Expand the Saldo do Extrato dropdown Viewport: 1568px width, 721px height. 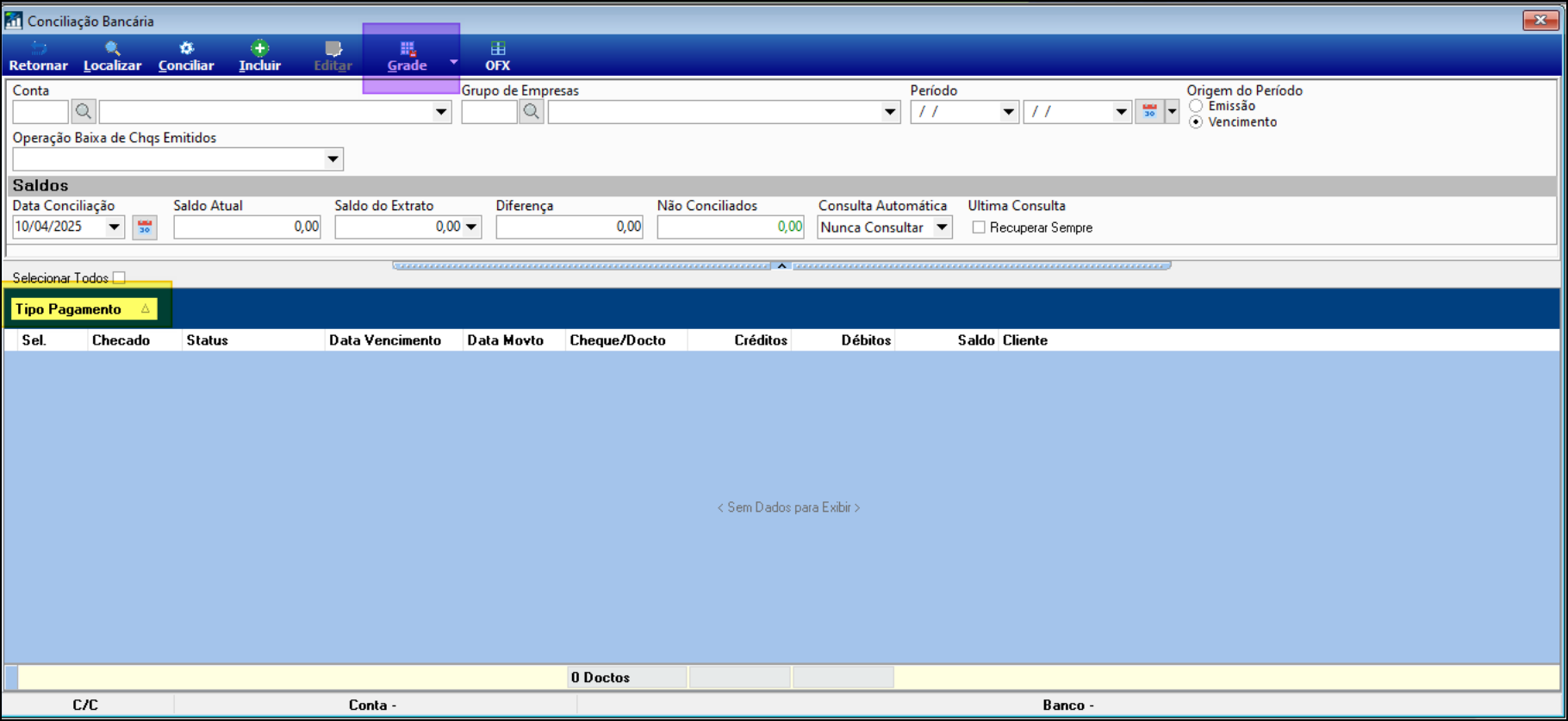471,227
